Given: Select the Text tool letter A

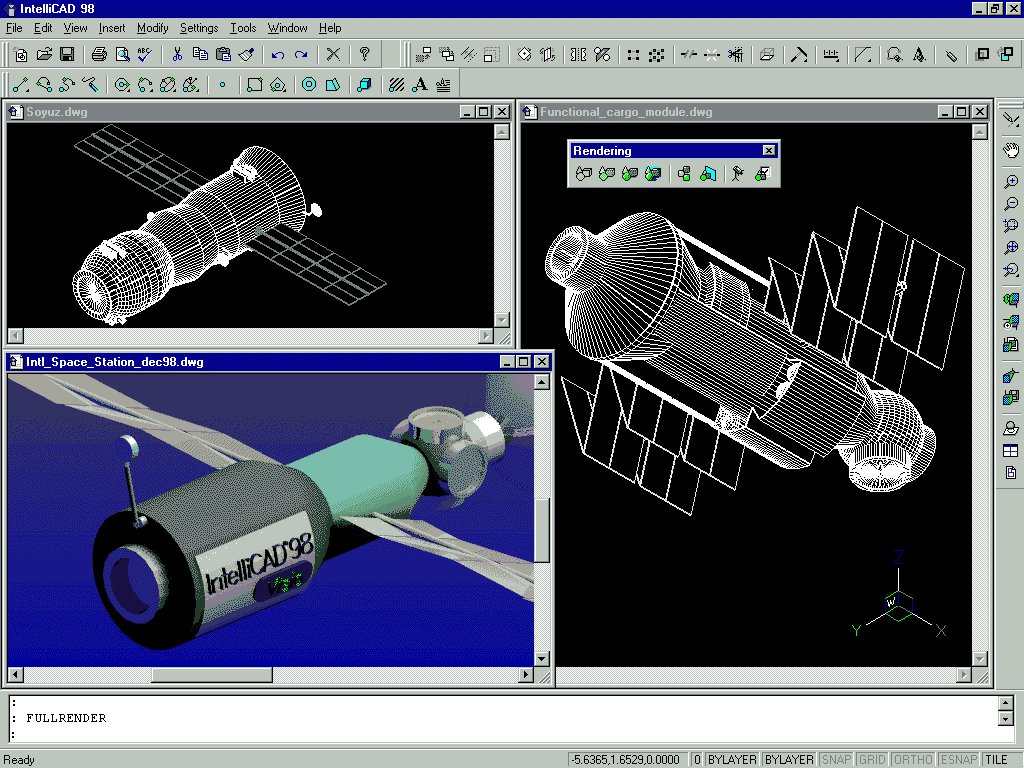Looking at the screenshot, I should pos(420,85).
